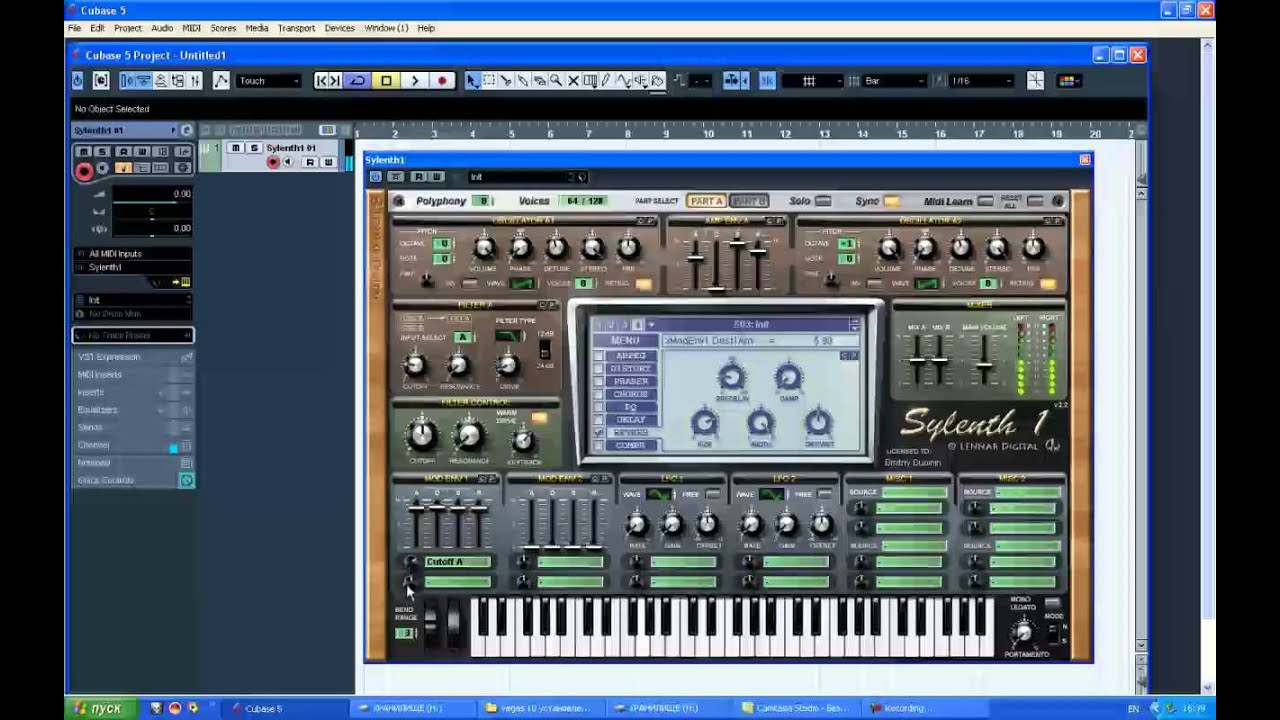Open the All MIDI Inputs routing dropdown
The height and width of the screenshot is (720, 1280).
(132, 254)
